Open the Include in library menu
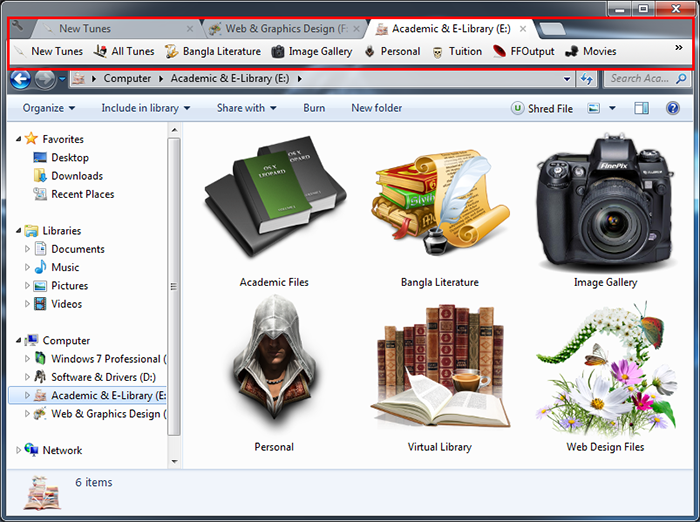Image resolution: width=700 pixels, height=522 pixels. point(146,108)
